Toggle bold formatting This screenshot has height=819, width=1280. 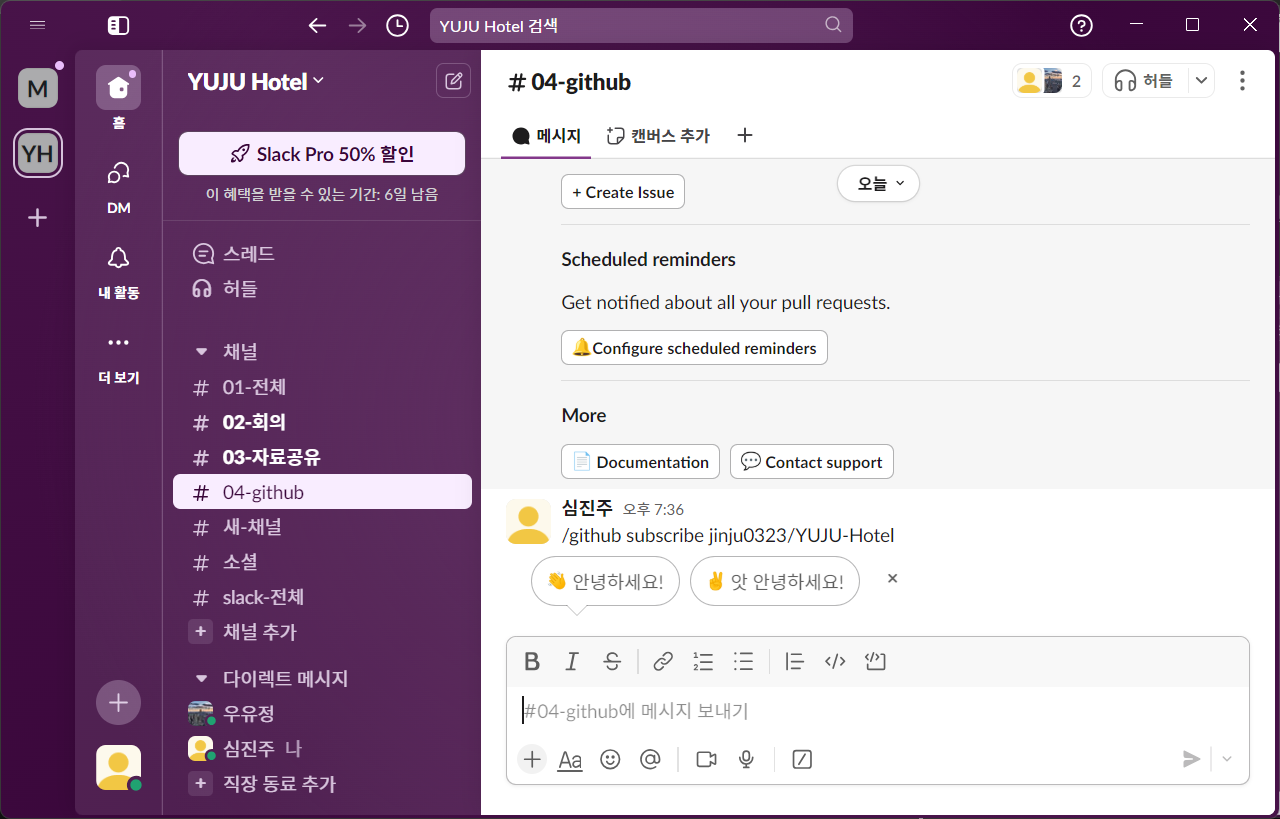tap(532, 661)
